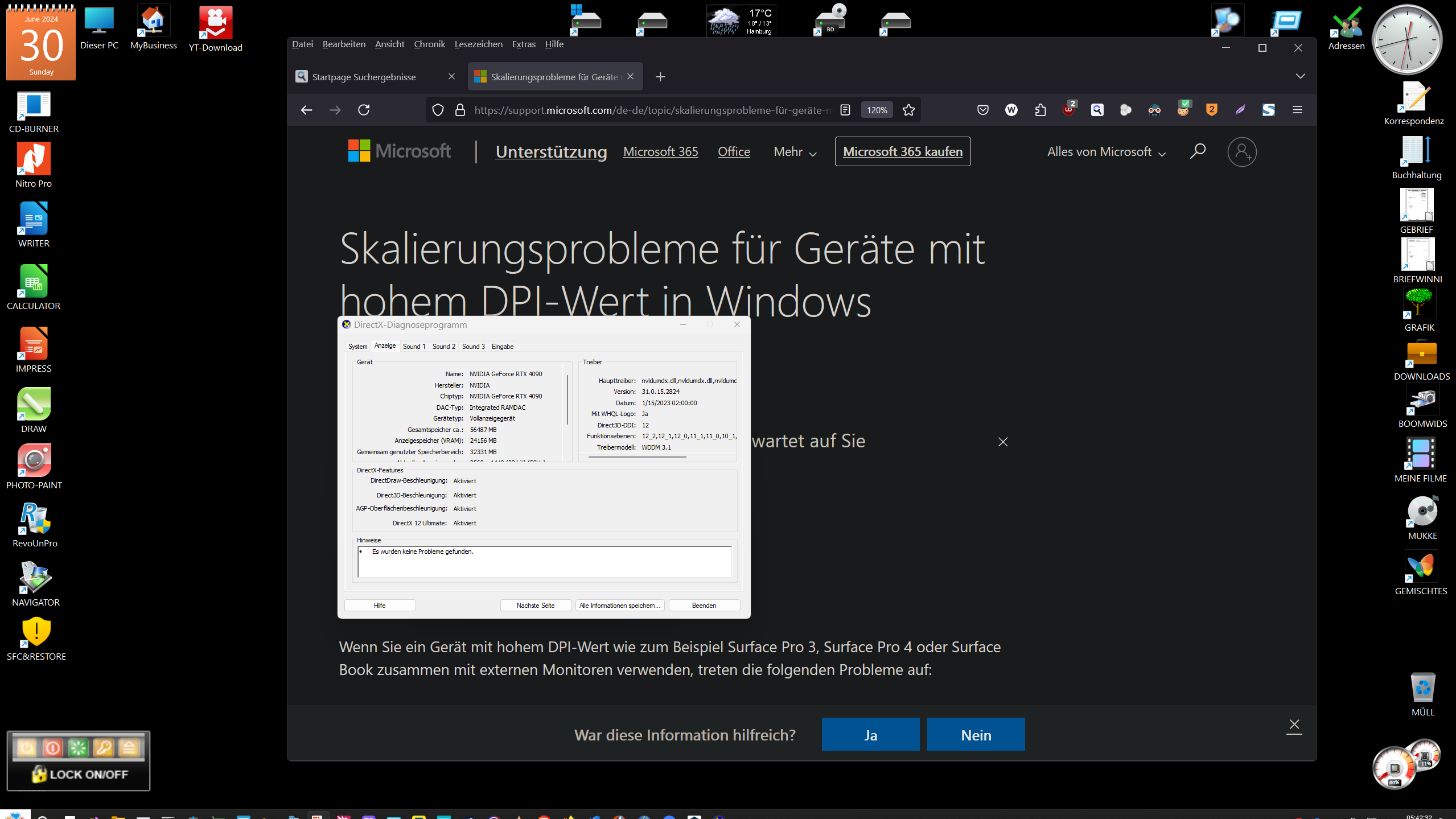Click the Gerät panel vertical scrollbar
Image resolution: width=1456 pixels, height=819 pixels.
click(567, 399)
